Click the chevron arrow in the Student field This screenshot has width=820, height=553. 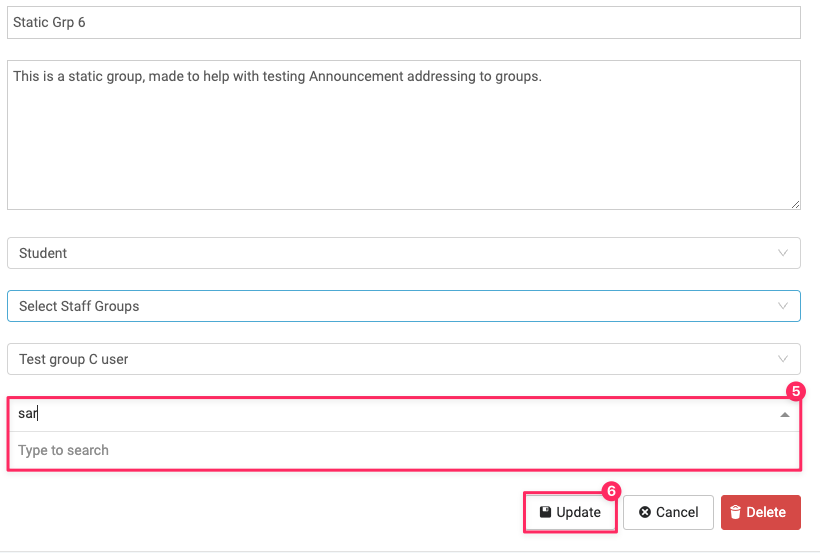(783, 253)
